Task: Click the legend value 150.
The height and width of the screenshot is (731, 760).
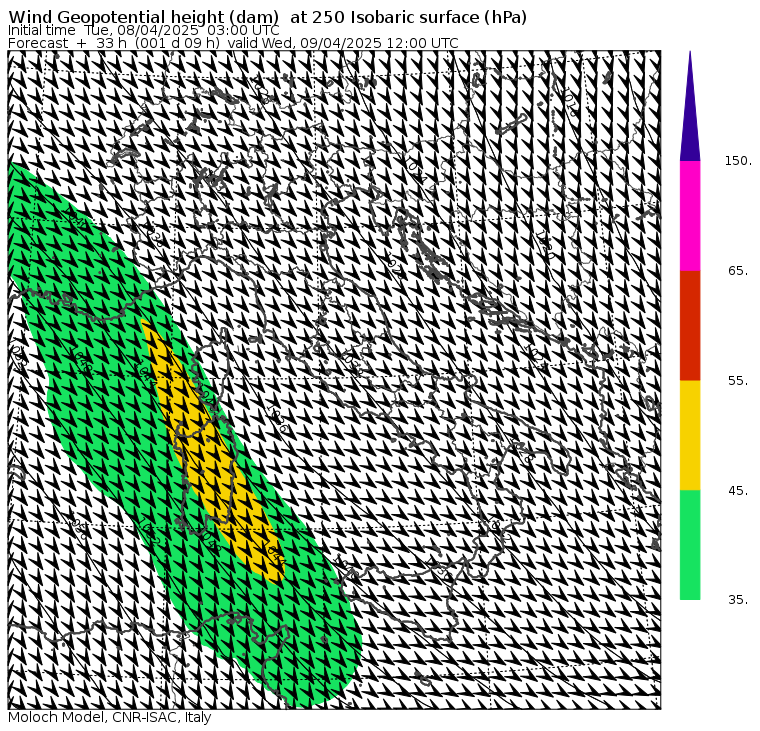Action: click(738, 160)
